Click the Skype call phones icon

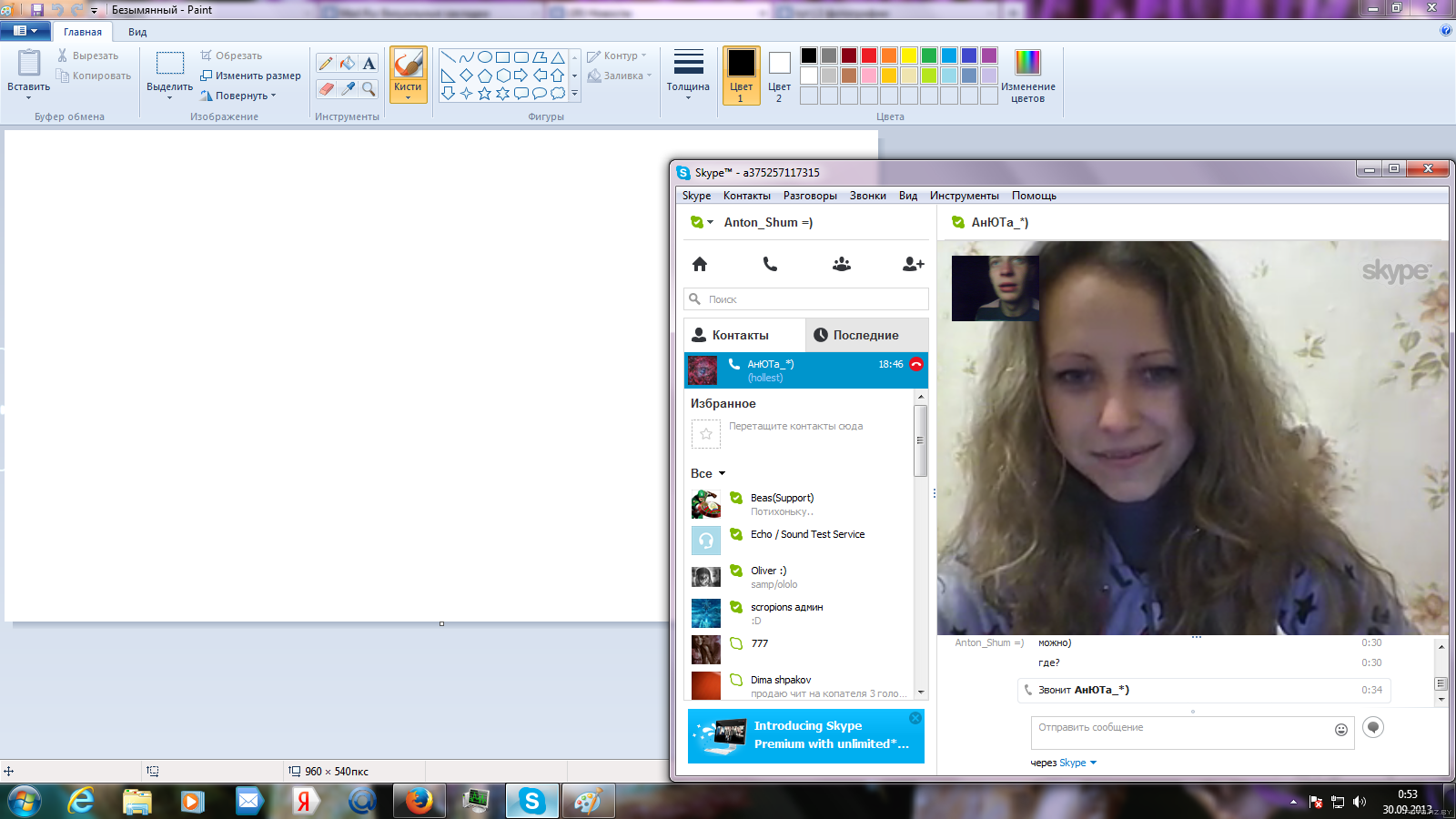click(x=770, y=264)
